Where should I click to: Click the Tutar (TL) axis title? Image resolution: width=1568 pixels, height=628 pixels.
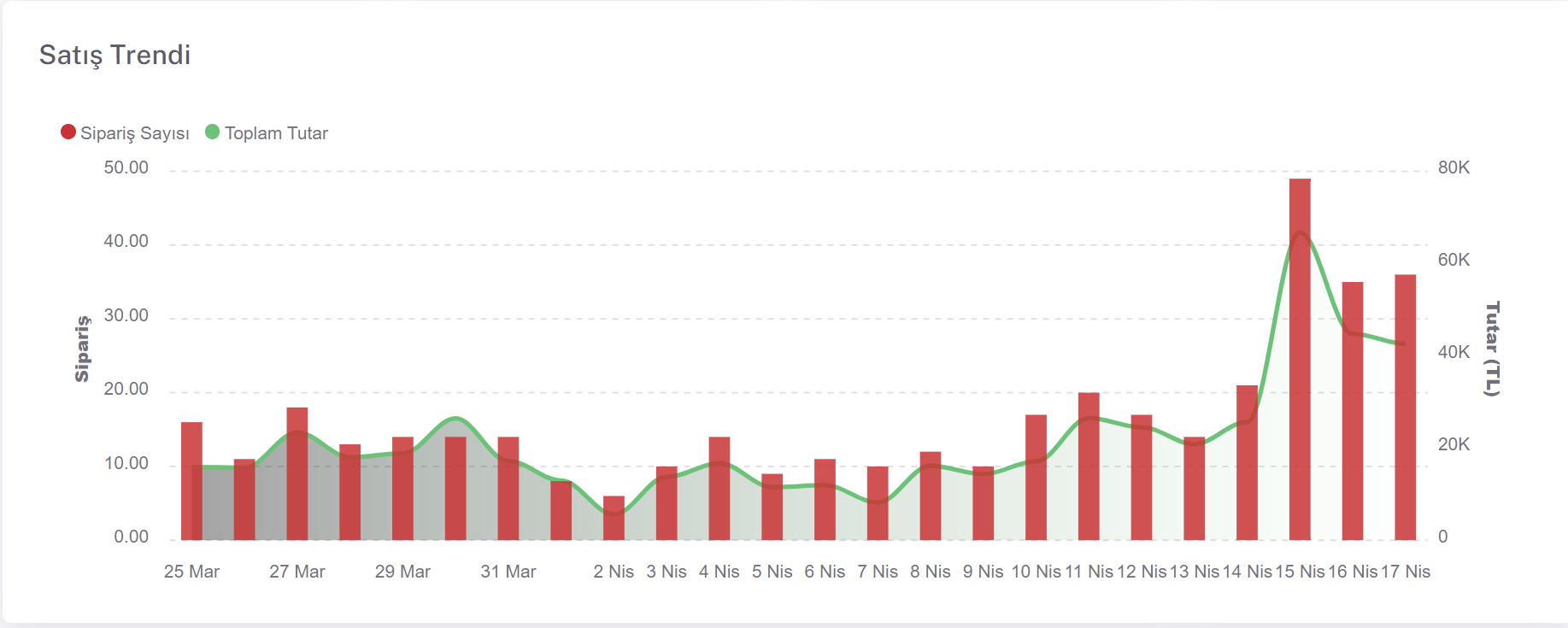1492,349
